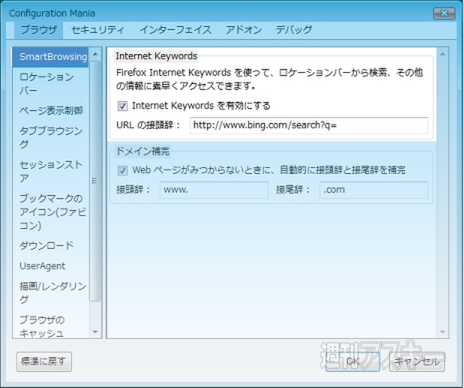Screen dimensions: 464x388
Task: Click the Internet Keywords group heading
Action: point(156,56)
